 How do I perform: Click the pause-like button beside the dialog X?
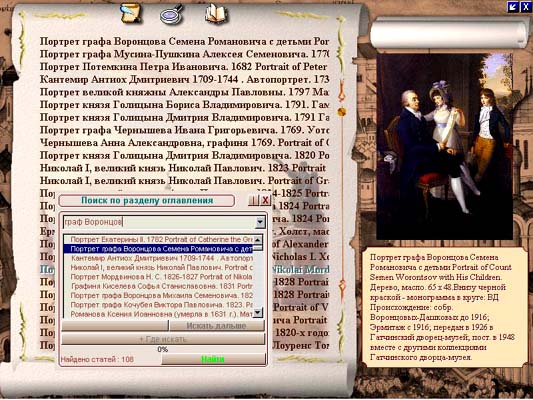pos(254,201)
